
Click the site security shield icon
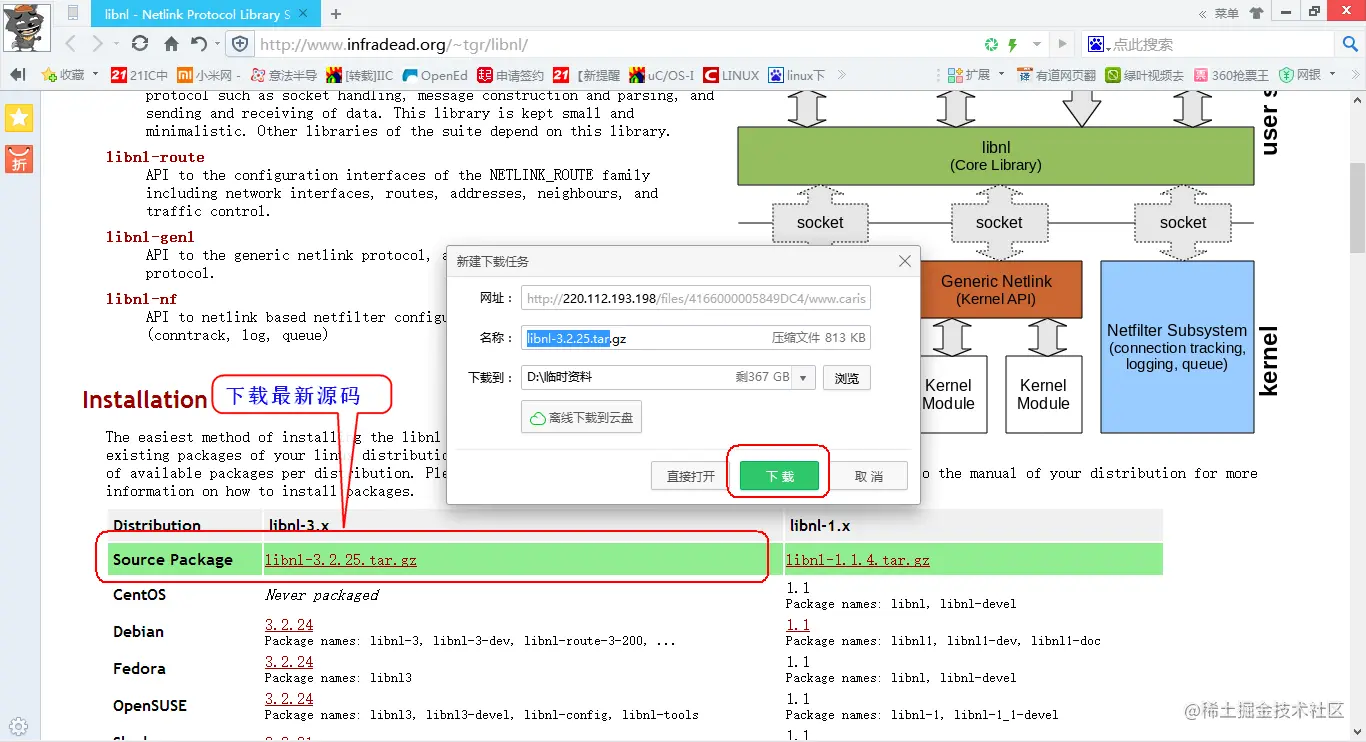tap(240, 44)
